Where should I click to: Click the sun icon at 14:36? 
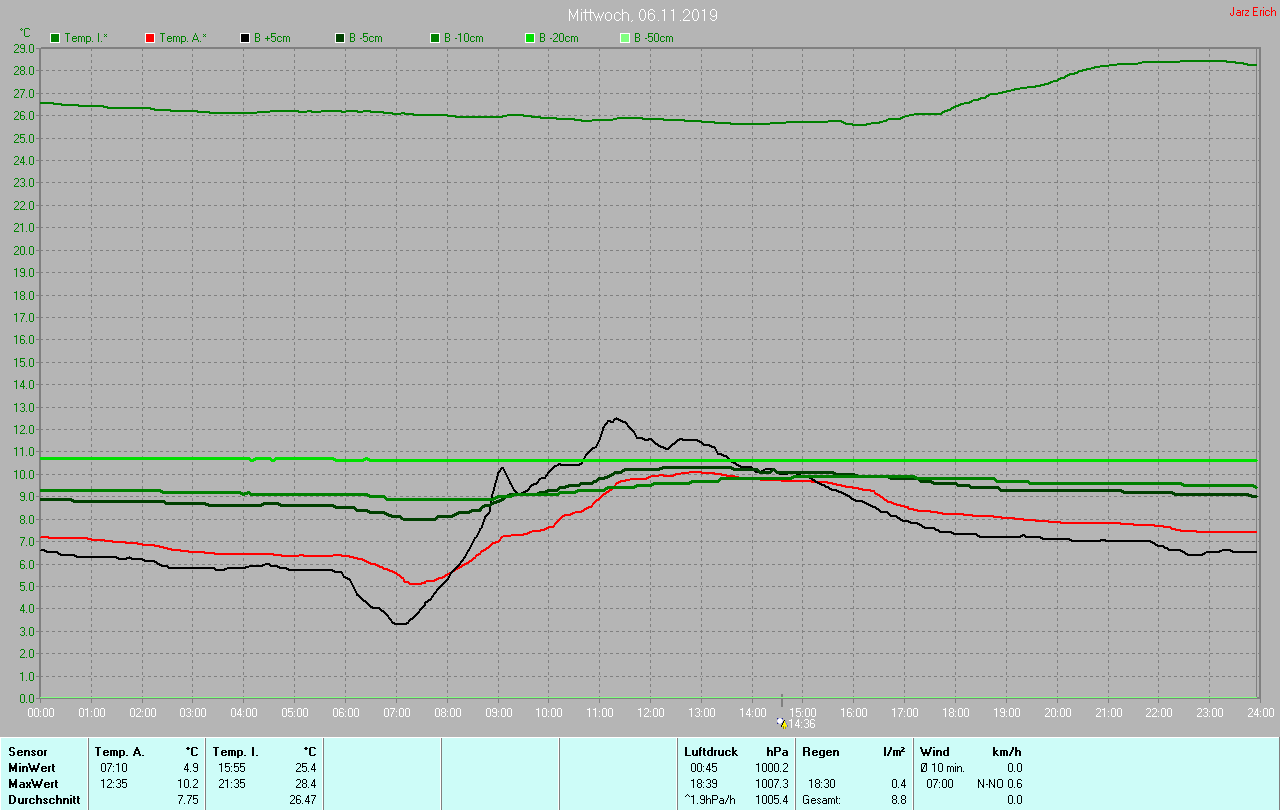[x=782, y=722]
